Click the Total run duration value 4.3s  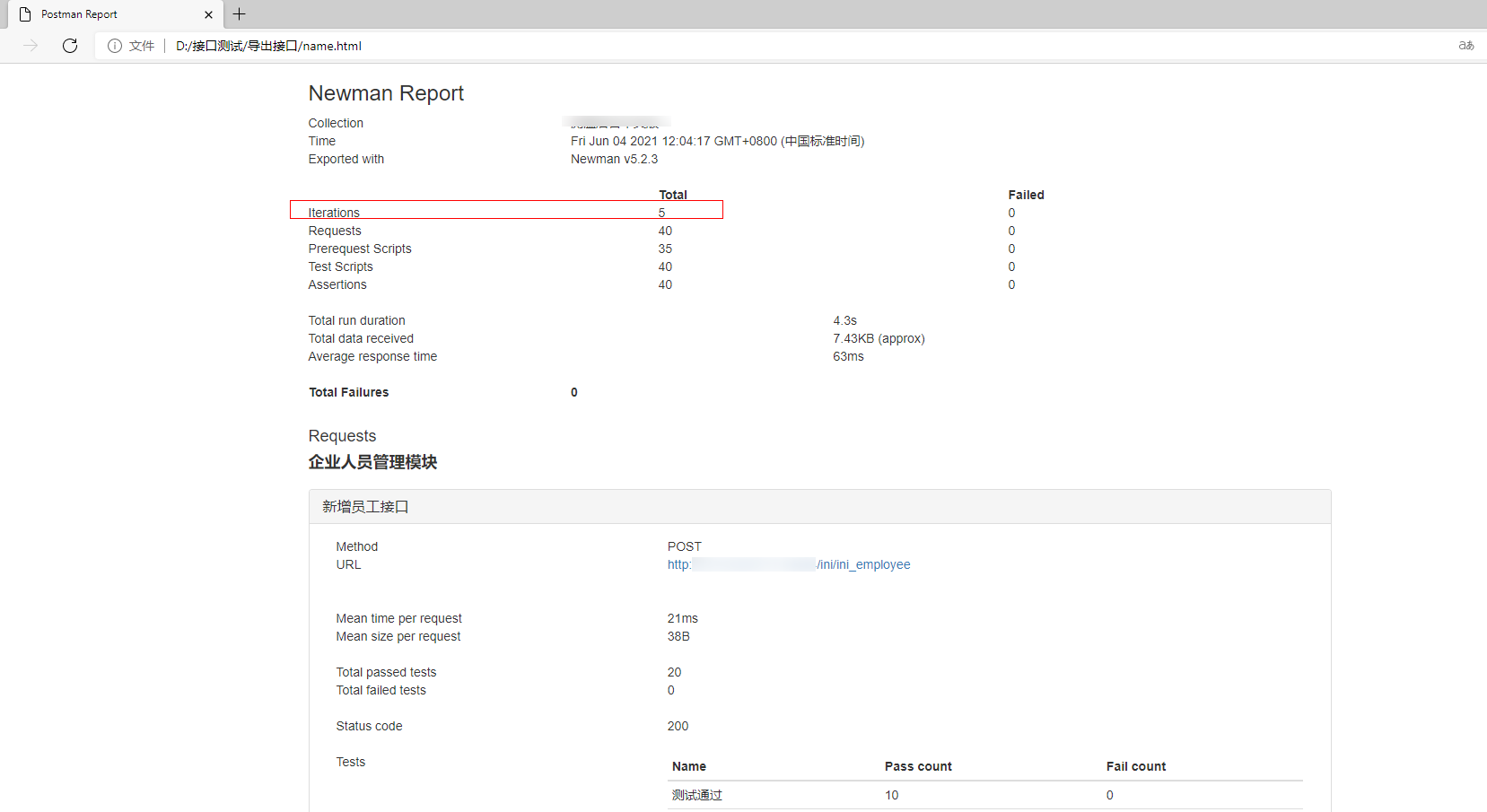[x=845, y=320]
